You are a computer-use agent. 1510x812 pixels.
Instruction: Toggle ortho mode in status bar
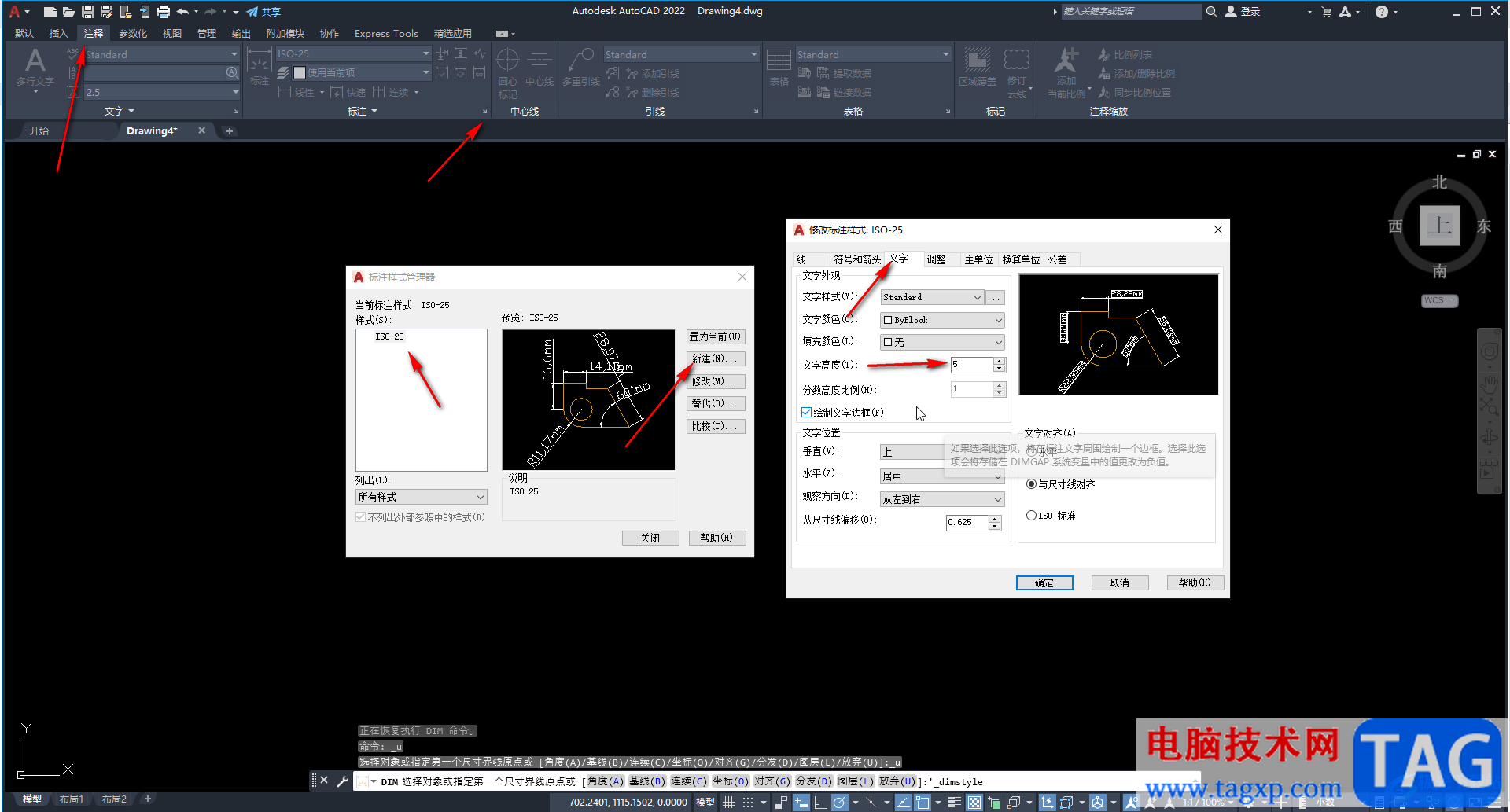point(819,803)
